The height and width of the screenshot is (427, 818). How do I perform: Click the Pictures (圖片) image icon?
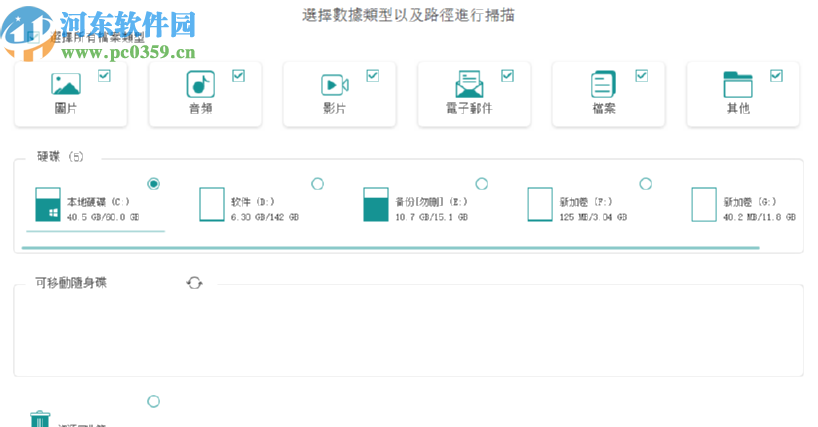point(66,84)
